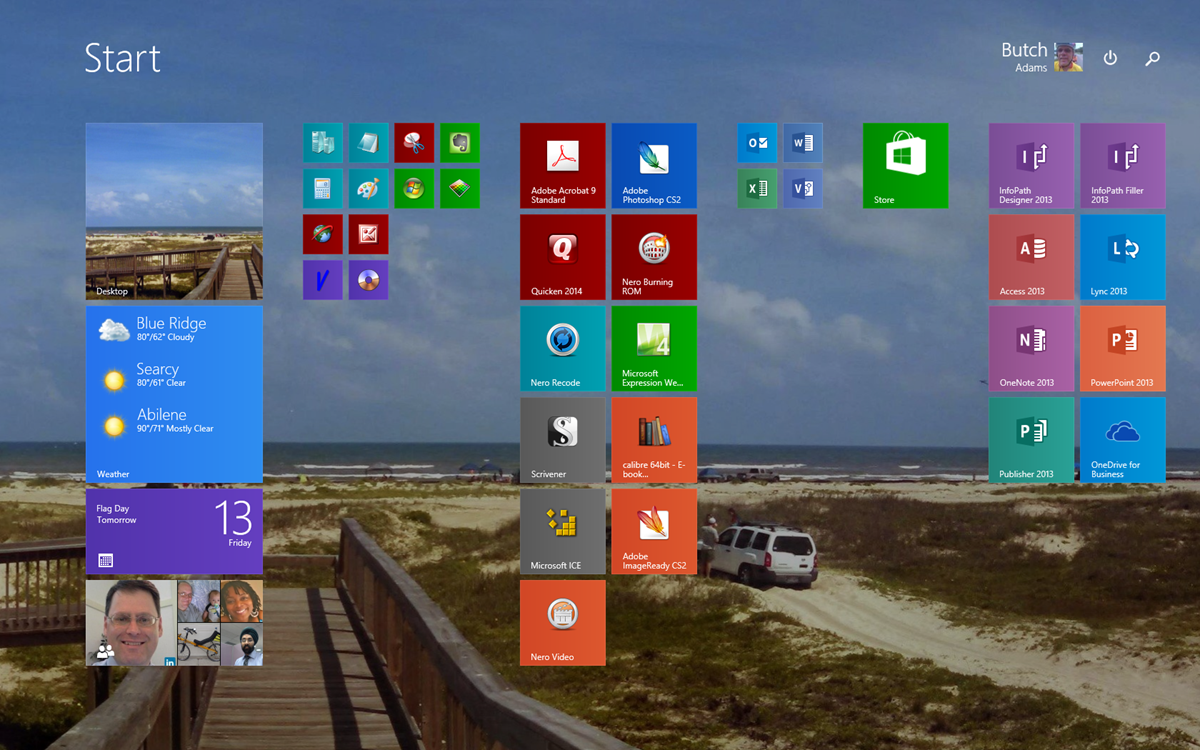Launch Word from its small tile

point(803,143)
